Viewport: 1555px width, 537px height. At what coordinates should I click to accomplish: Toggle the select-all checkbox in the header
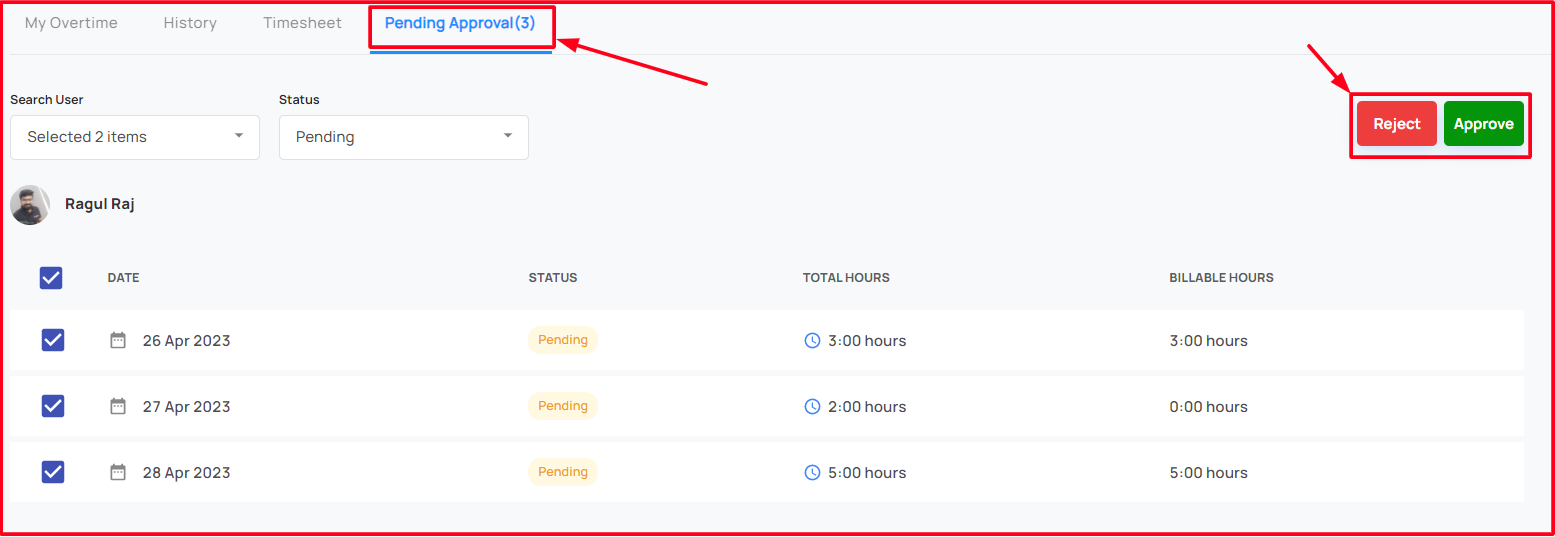tap(51, 277)
